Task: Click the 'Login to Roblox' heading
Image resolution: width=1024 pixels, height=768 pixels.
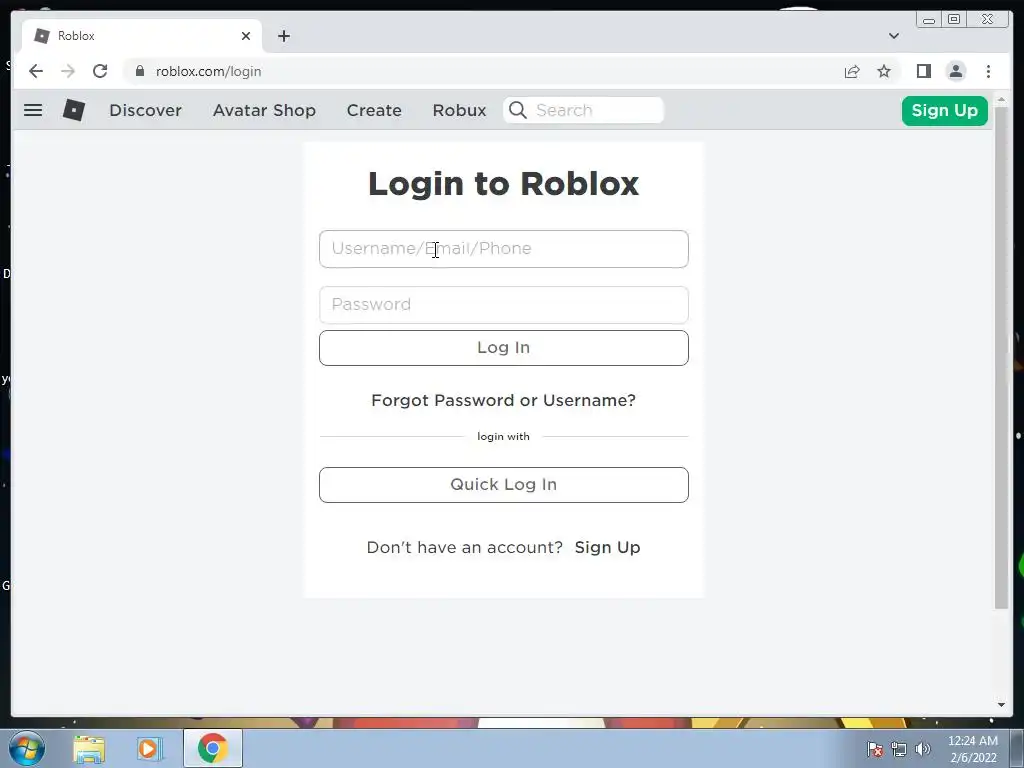Action: 504,184
